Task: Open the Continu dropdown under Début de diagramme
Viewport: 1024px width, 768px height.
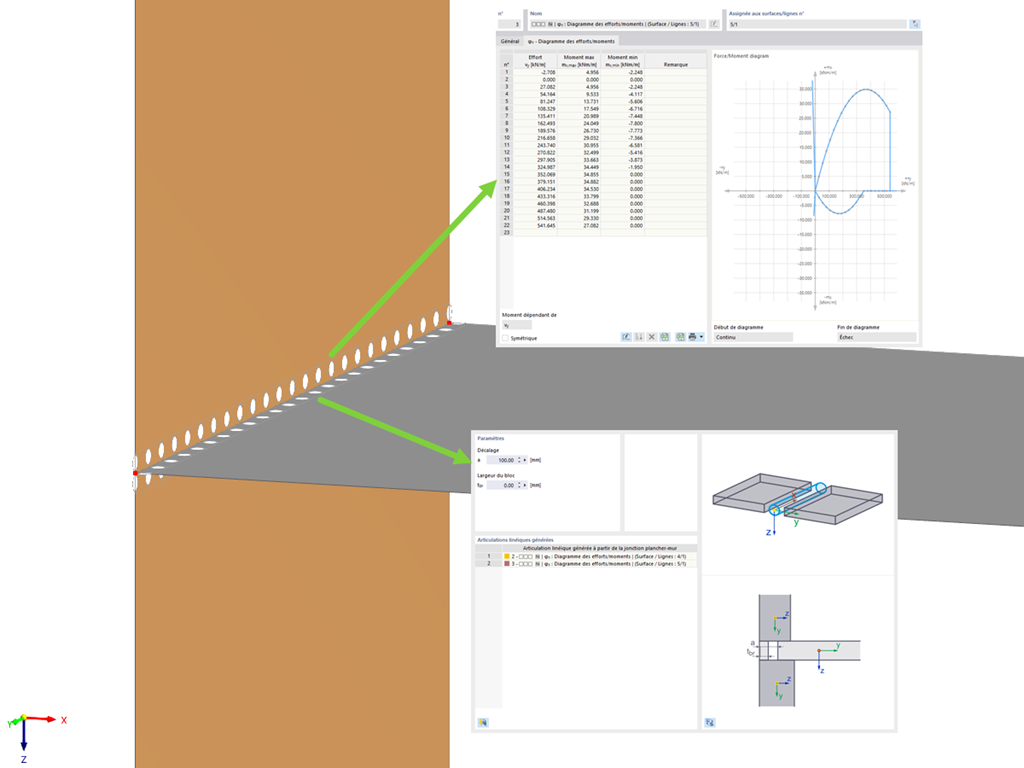Action: (x=753, y=337)
